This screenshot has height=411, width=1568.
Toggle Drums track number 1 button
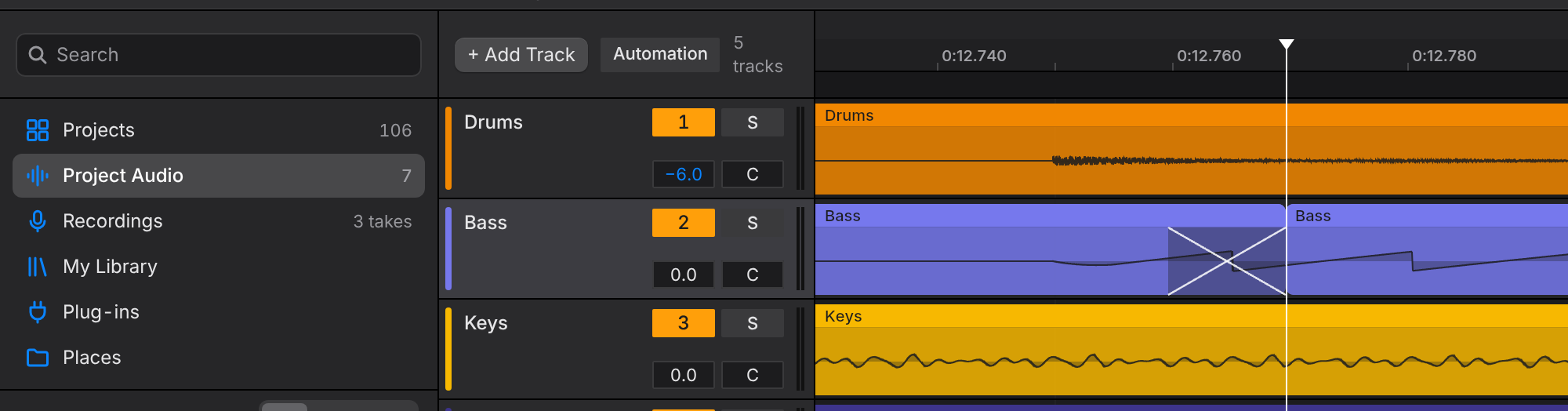coord(684,122)
